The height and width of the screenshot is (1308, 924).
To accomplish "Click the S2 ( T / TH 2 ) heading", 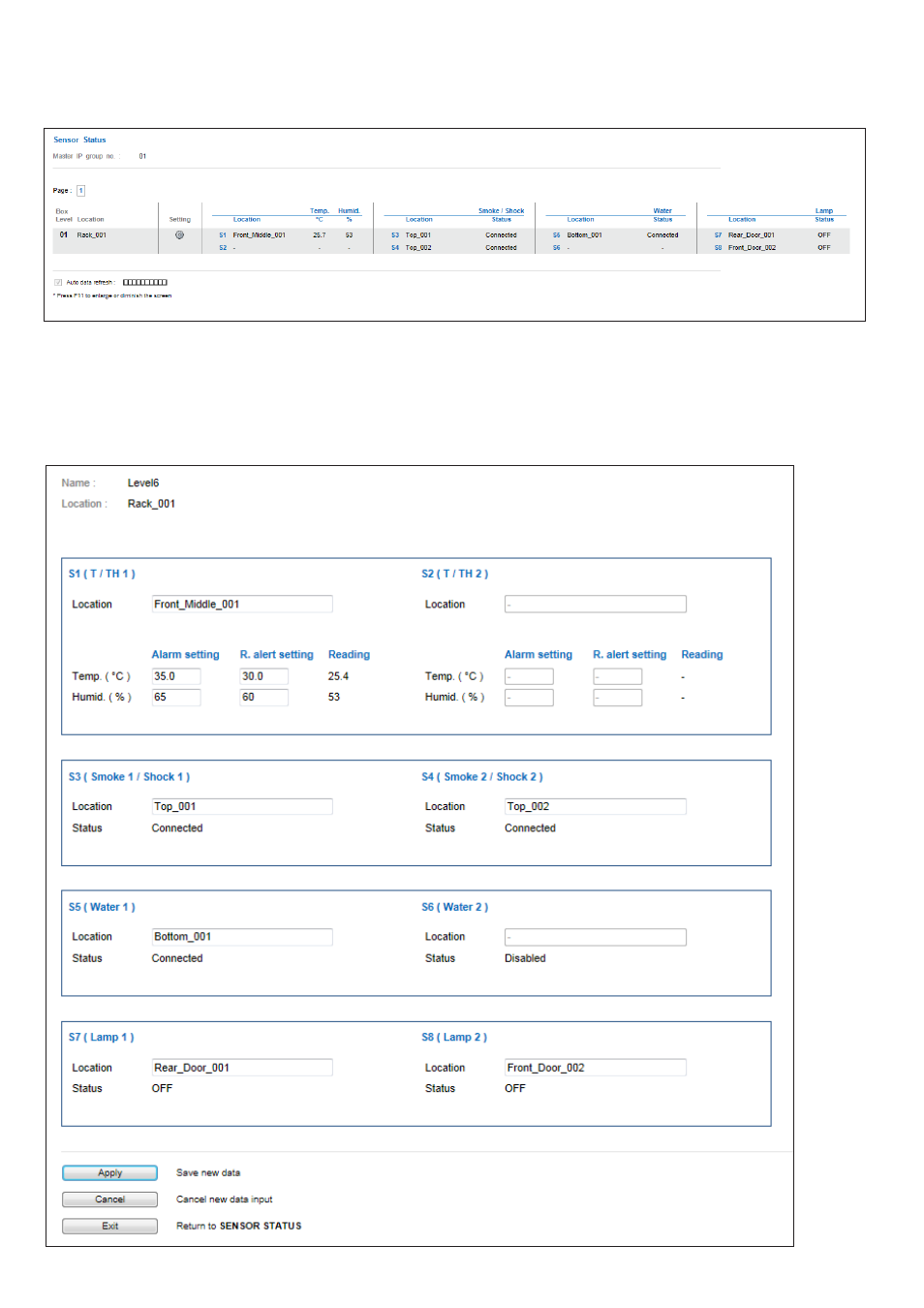I will point(454,574).
